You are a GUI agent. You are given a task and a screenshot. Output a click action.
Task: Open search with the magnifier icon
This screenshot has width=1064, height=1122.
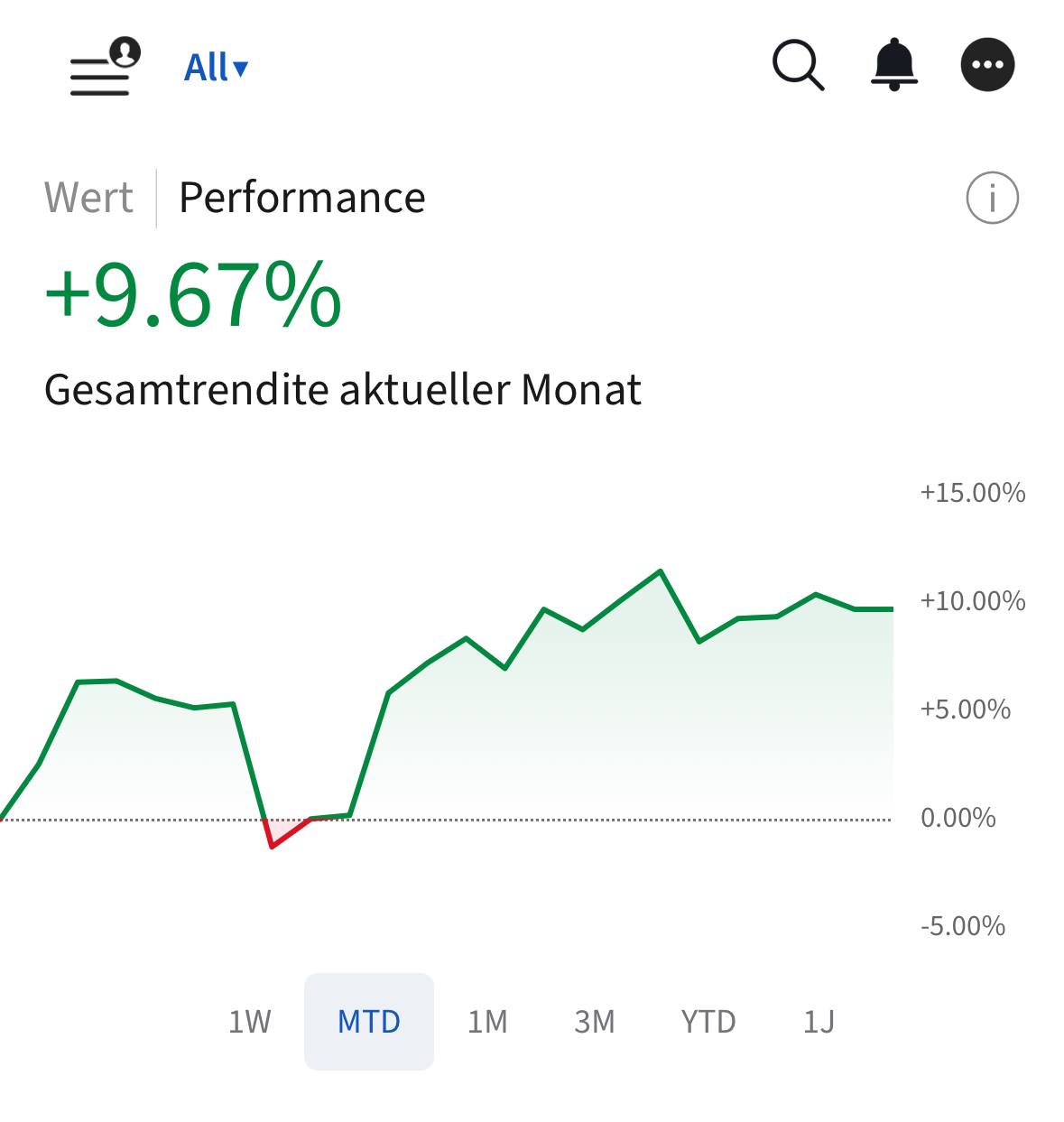(x=798, y=66)
